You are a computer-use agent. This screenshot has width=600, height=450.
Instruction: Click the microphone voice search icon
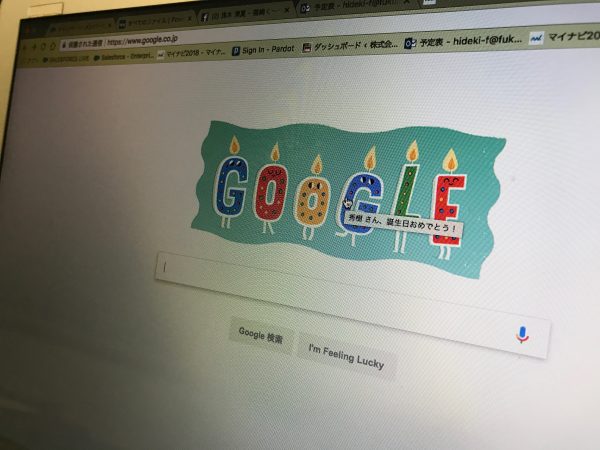click(522, 334)
